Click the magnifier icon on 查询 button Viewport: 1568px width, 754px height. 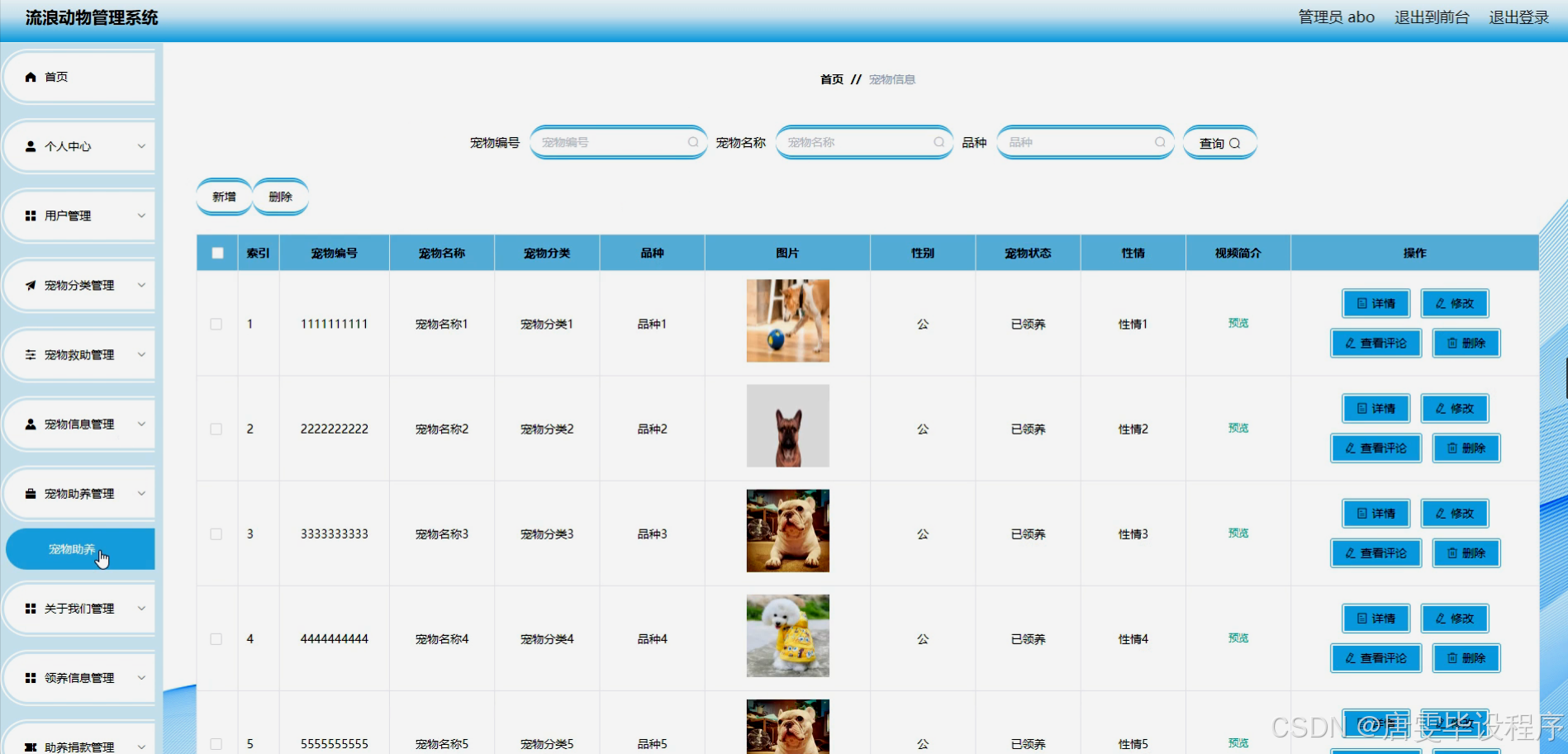pos(1235,143)
